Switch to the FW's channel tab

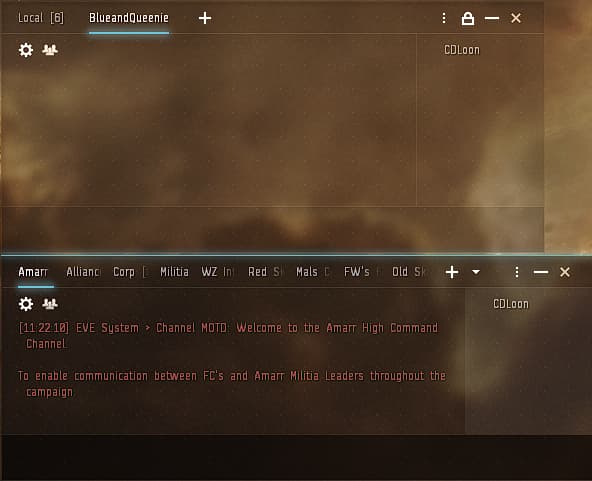pyautogui.click(x=361, y=272)
